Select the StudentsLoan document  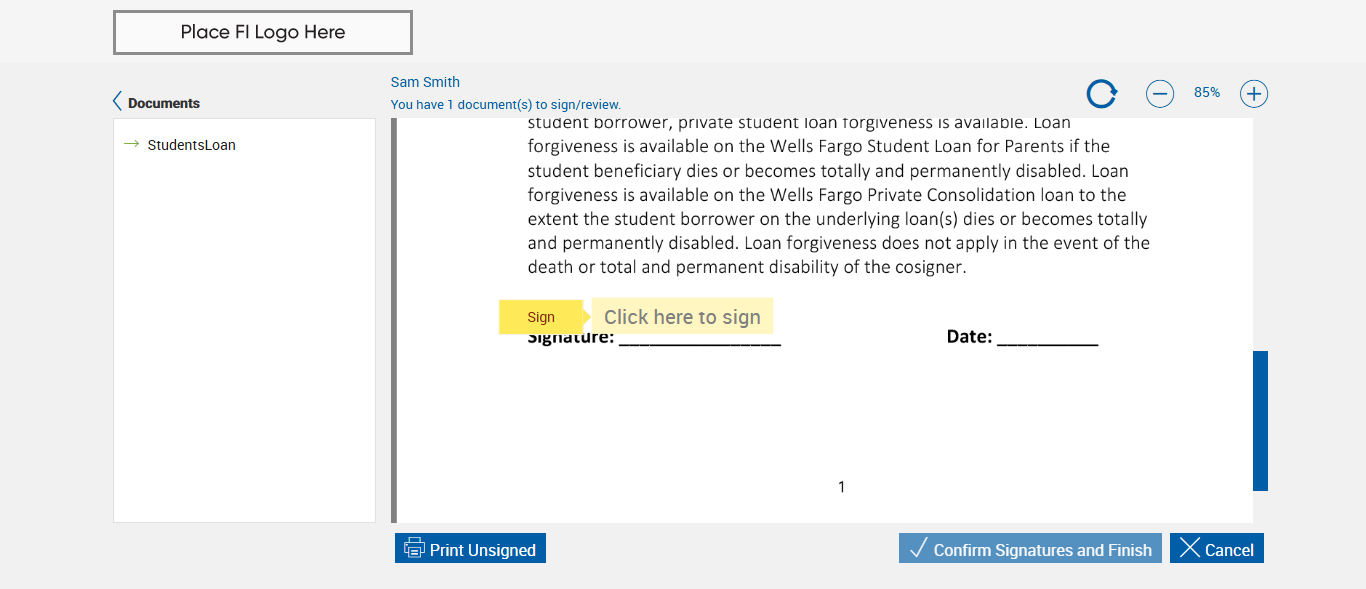(191, 145)
